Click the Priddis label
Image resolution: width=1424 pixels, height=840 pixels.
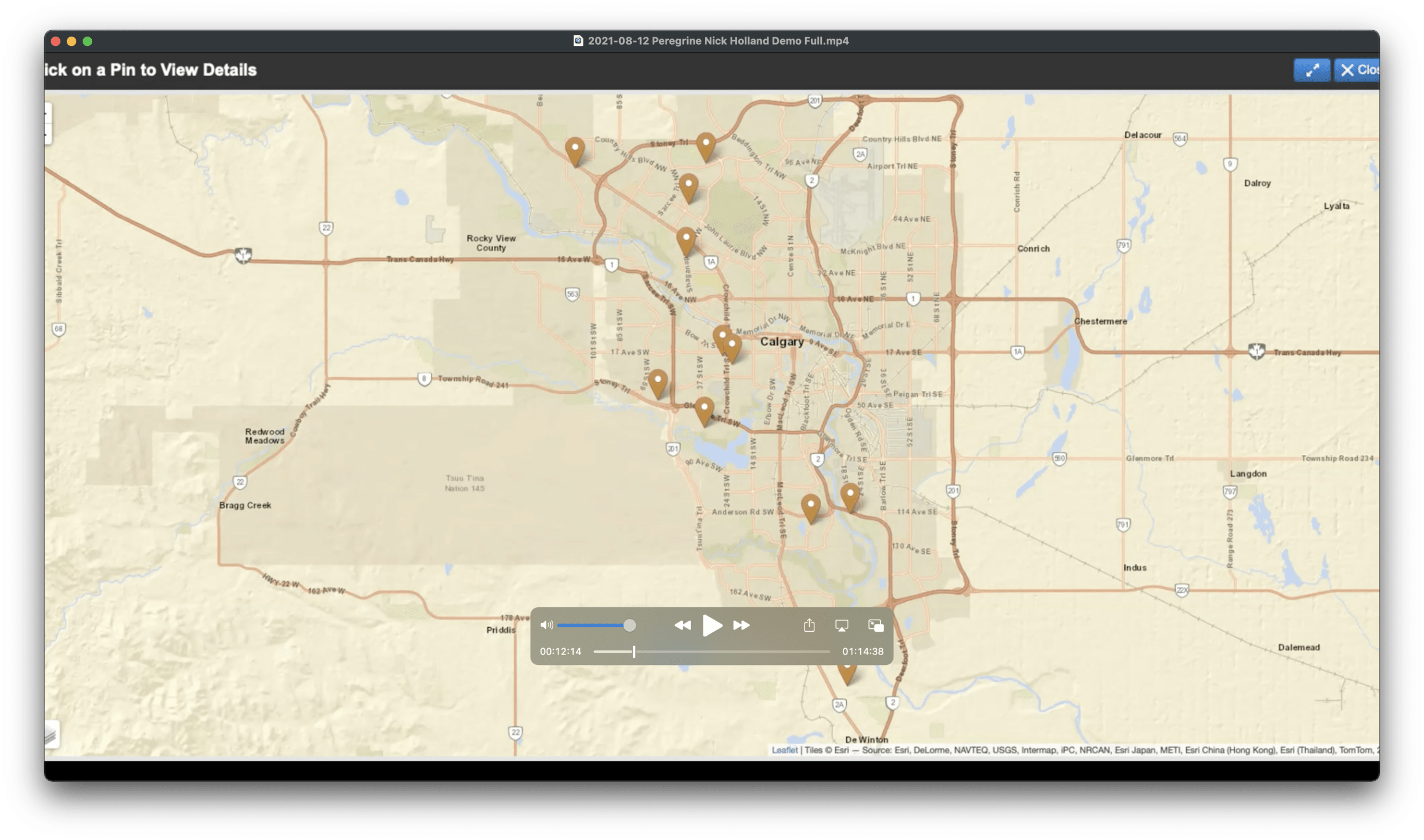click(500, 630)
